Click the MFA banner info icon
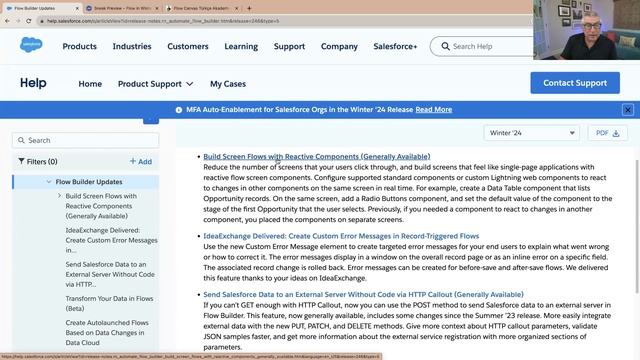Viewport: 640px width, 360px height. (x=179, y=110)
